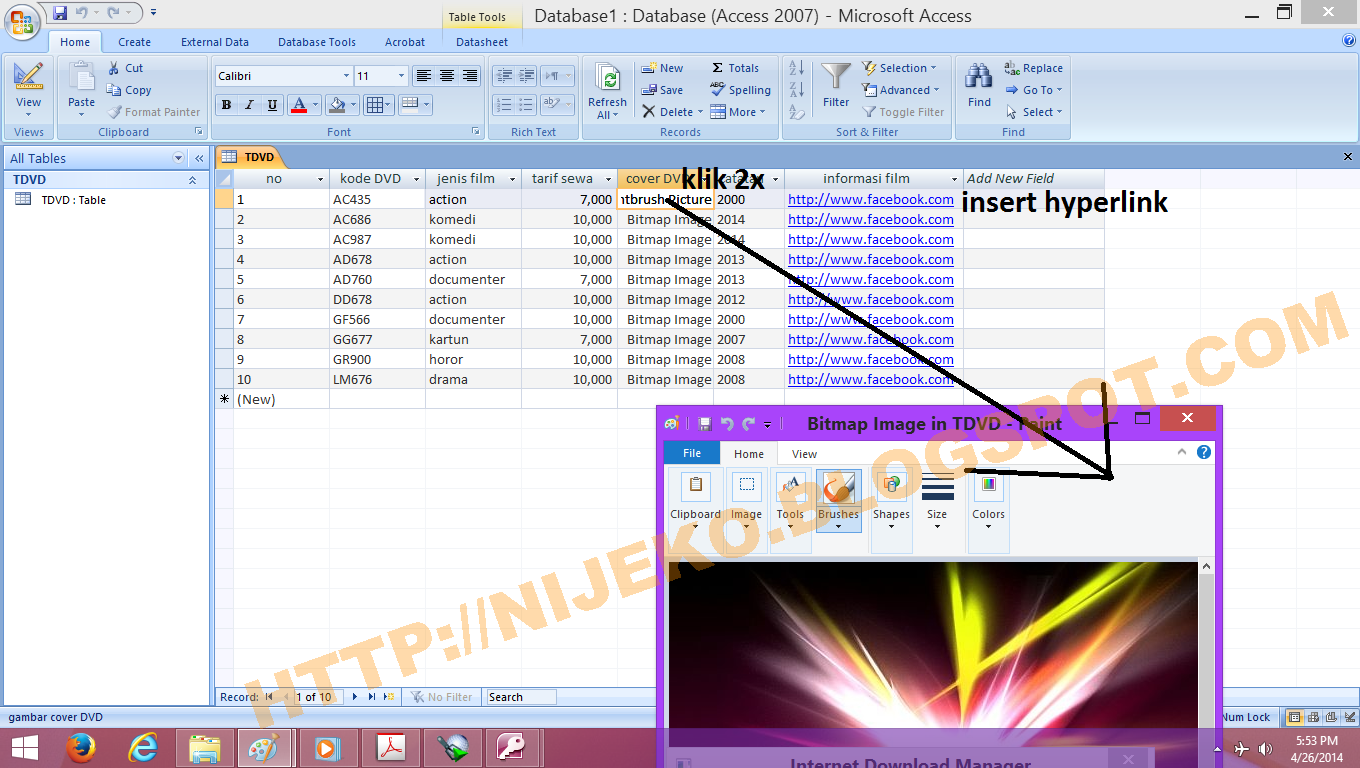Open facebook link in row 10
The width and height of the screenshot is (1360, 768).
(871, 379)
